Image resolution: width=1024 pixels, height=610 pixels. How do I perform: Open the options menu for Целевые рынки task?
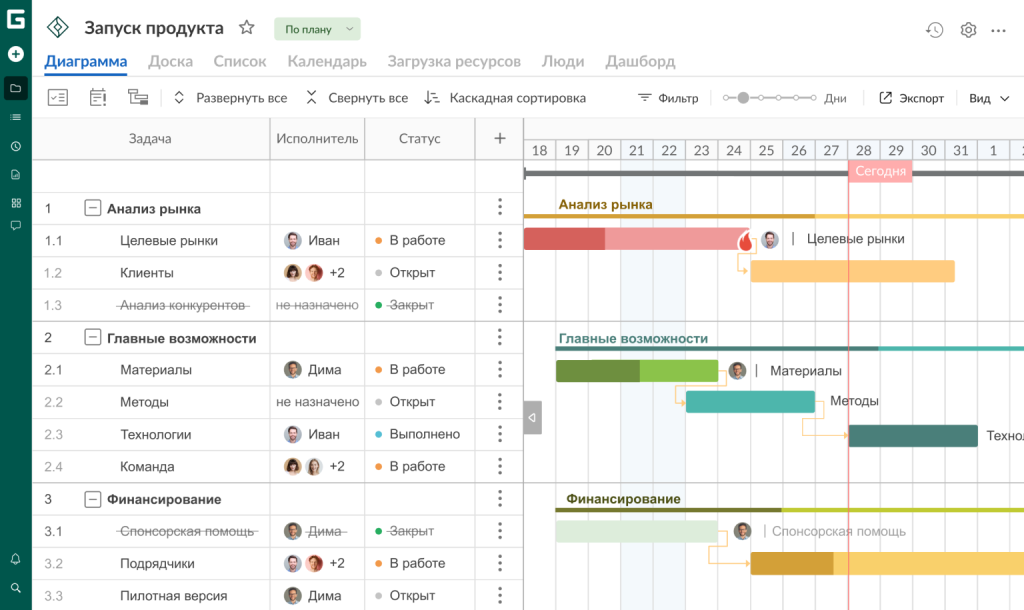(x=499, y=240)
